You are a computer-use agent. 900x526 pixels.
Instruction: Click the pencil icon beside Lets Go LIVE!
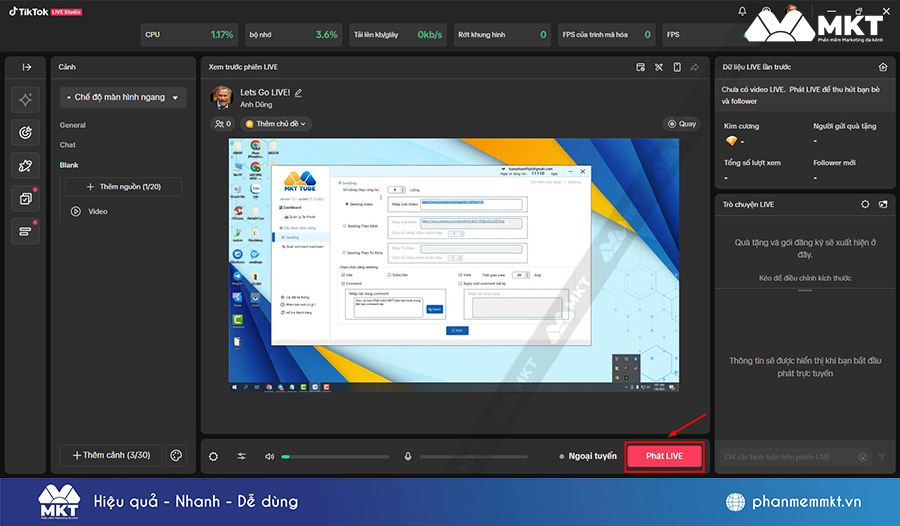298,92
